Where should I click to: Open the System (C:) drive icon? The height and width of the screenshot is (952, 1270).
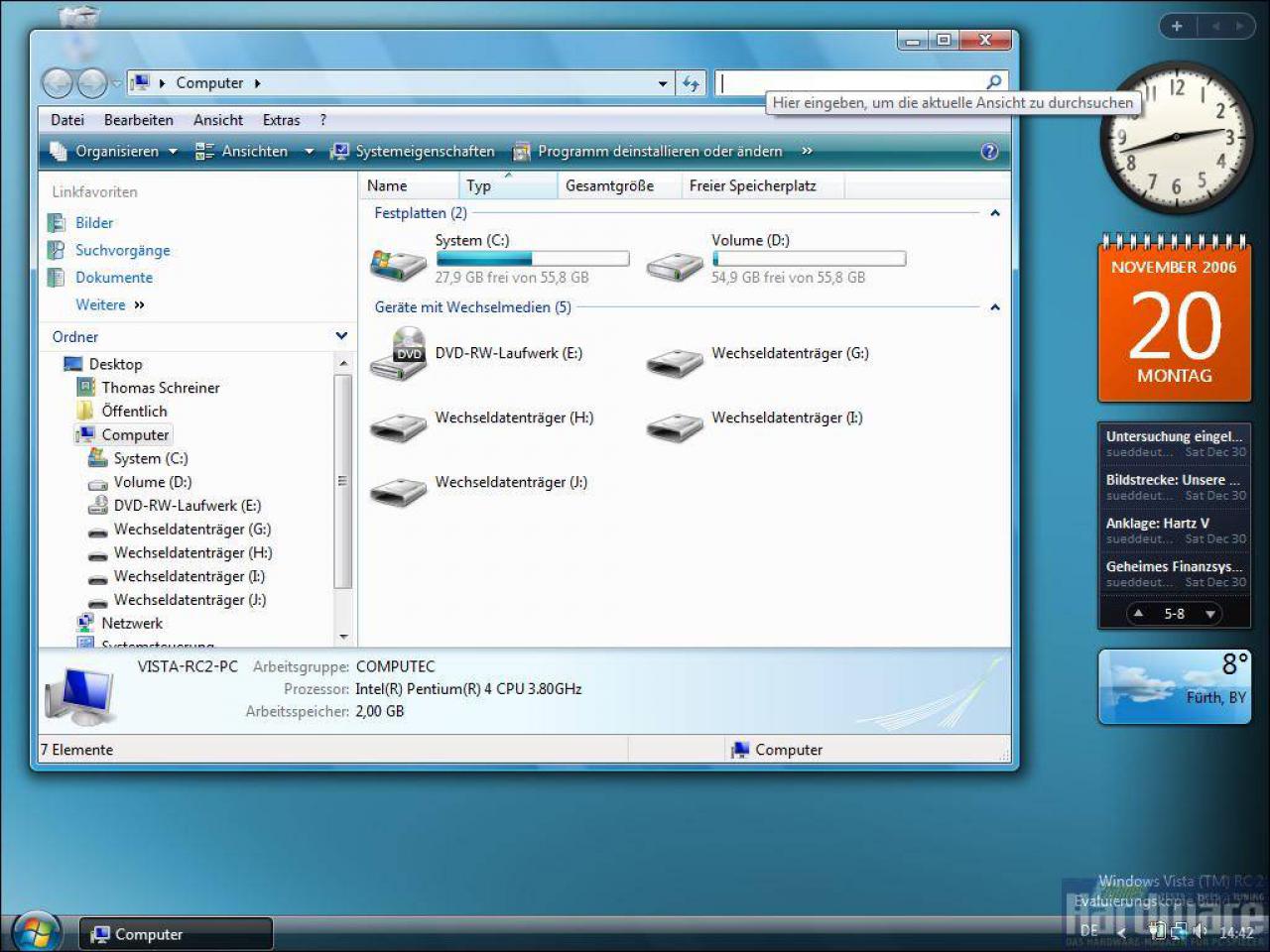[x=398, y=264]
